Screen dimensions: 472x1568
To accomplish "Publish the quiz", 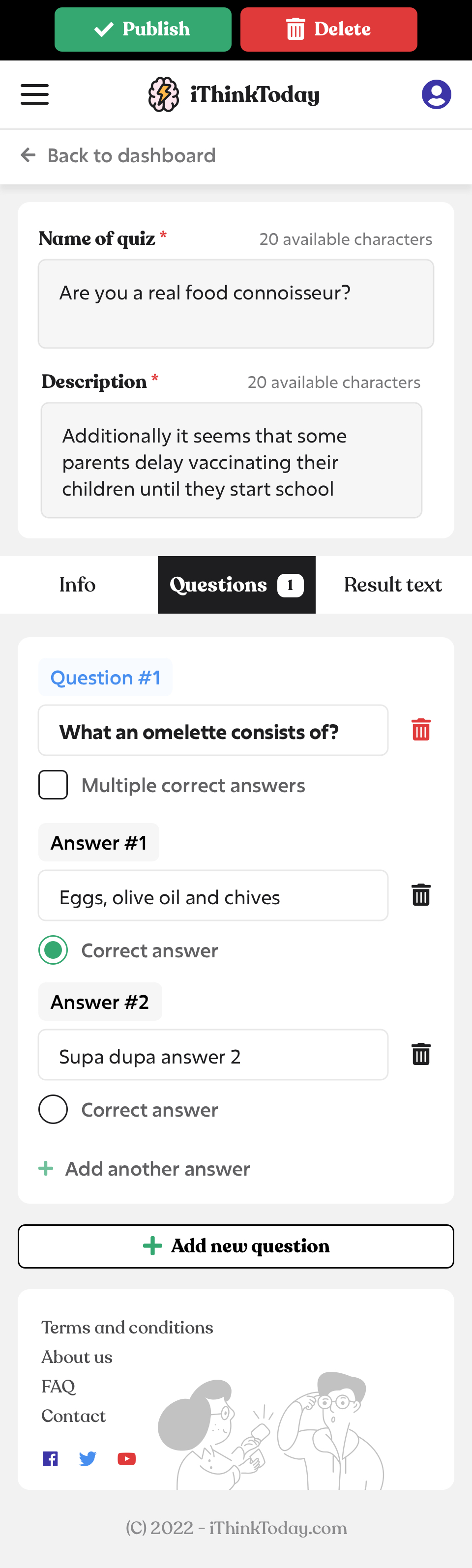I will [143, 29].
